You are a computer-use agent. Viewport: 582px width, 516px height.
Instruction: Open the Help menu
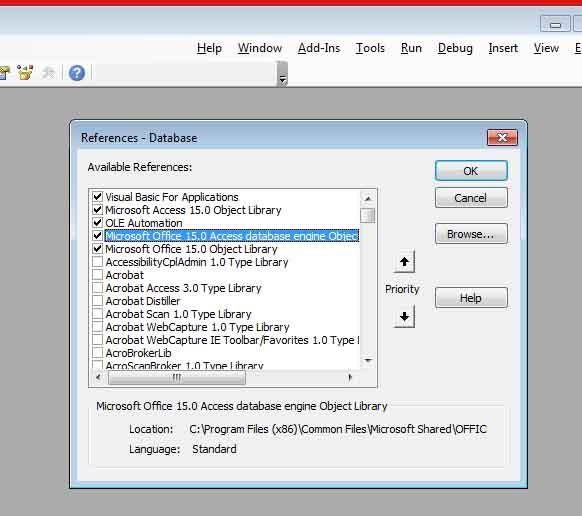(x=209, y=48)
